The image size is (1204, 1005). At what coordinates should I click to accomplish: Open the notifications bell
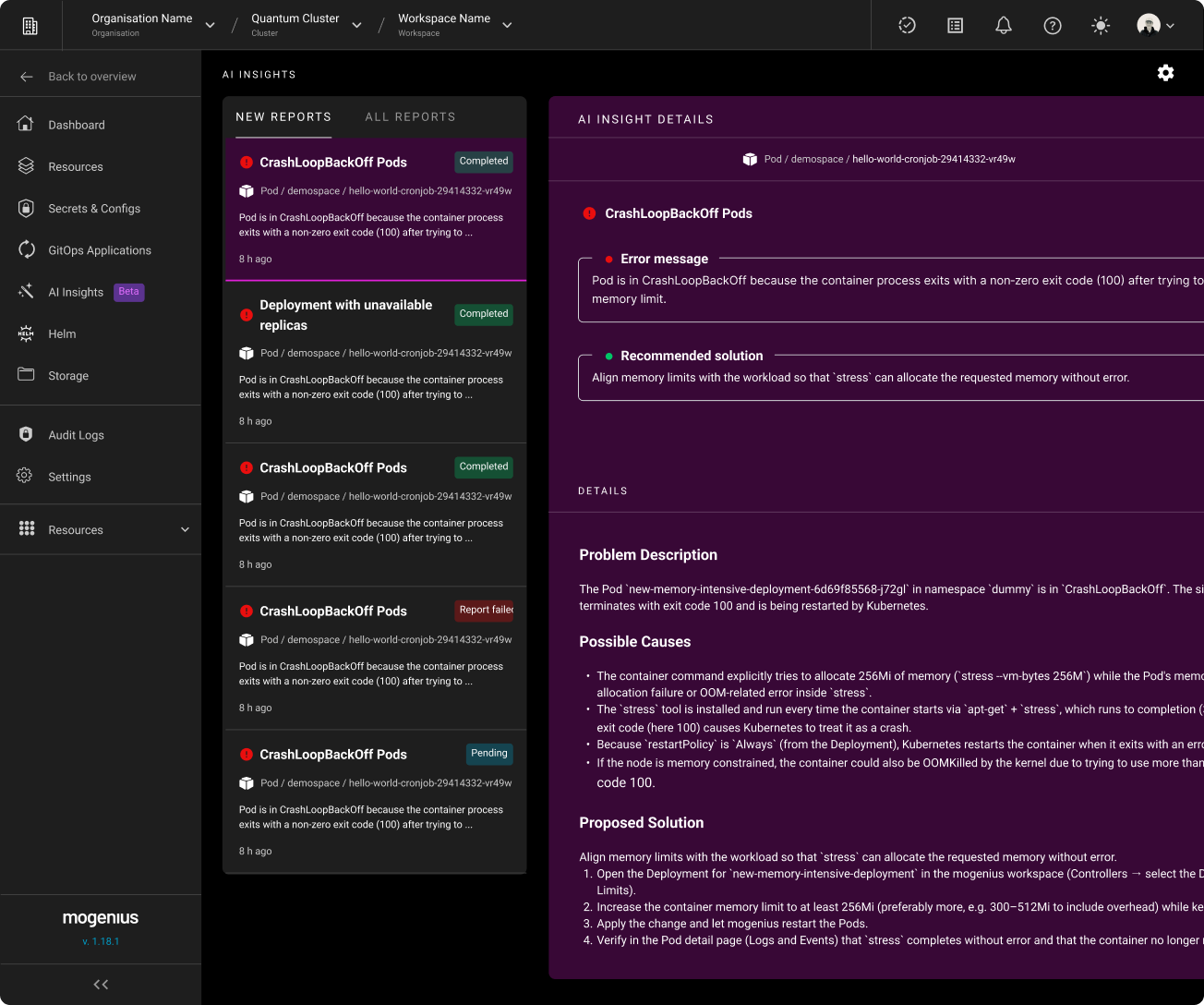pos(1004,26)
